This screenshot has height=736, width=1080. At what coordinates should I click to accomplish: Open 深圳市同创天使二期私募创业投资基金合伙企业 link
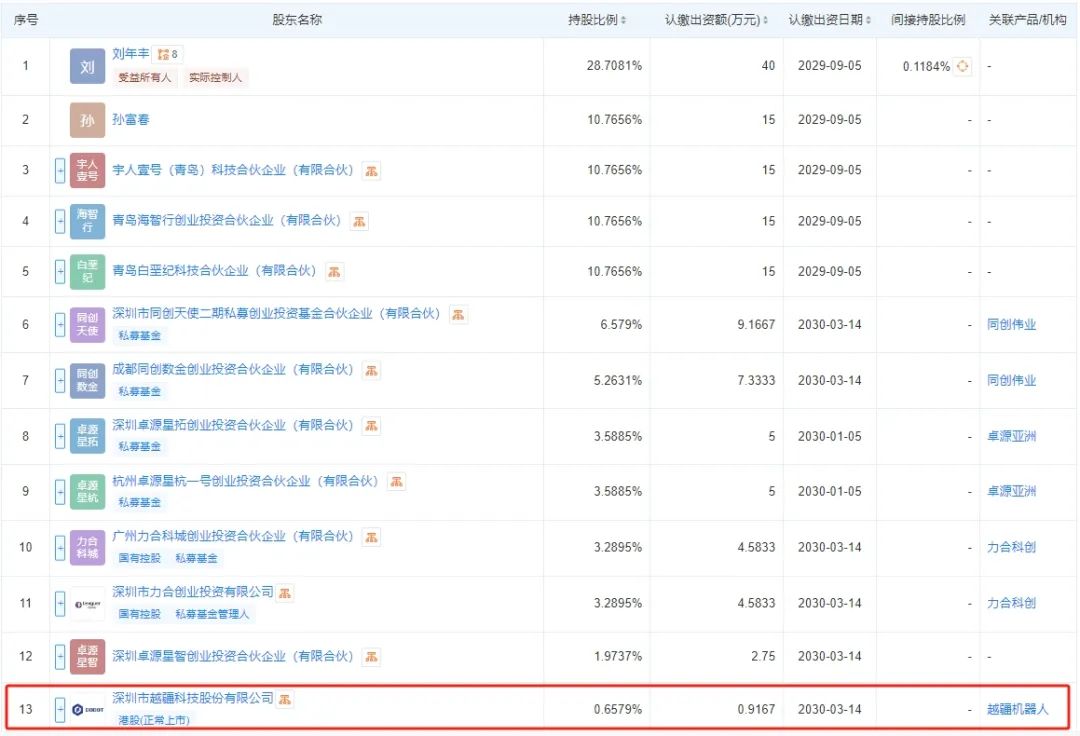pyautogui.click(x=276, y=314)
